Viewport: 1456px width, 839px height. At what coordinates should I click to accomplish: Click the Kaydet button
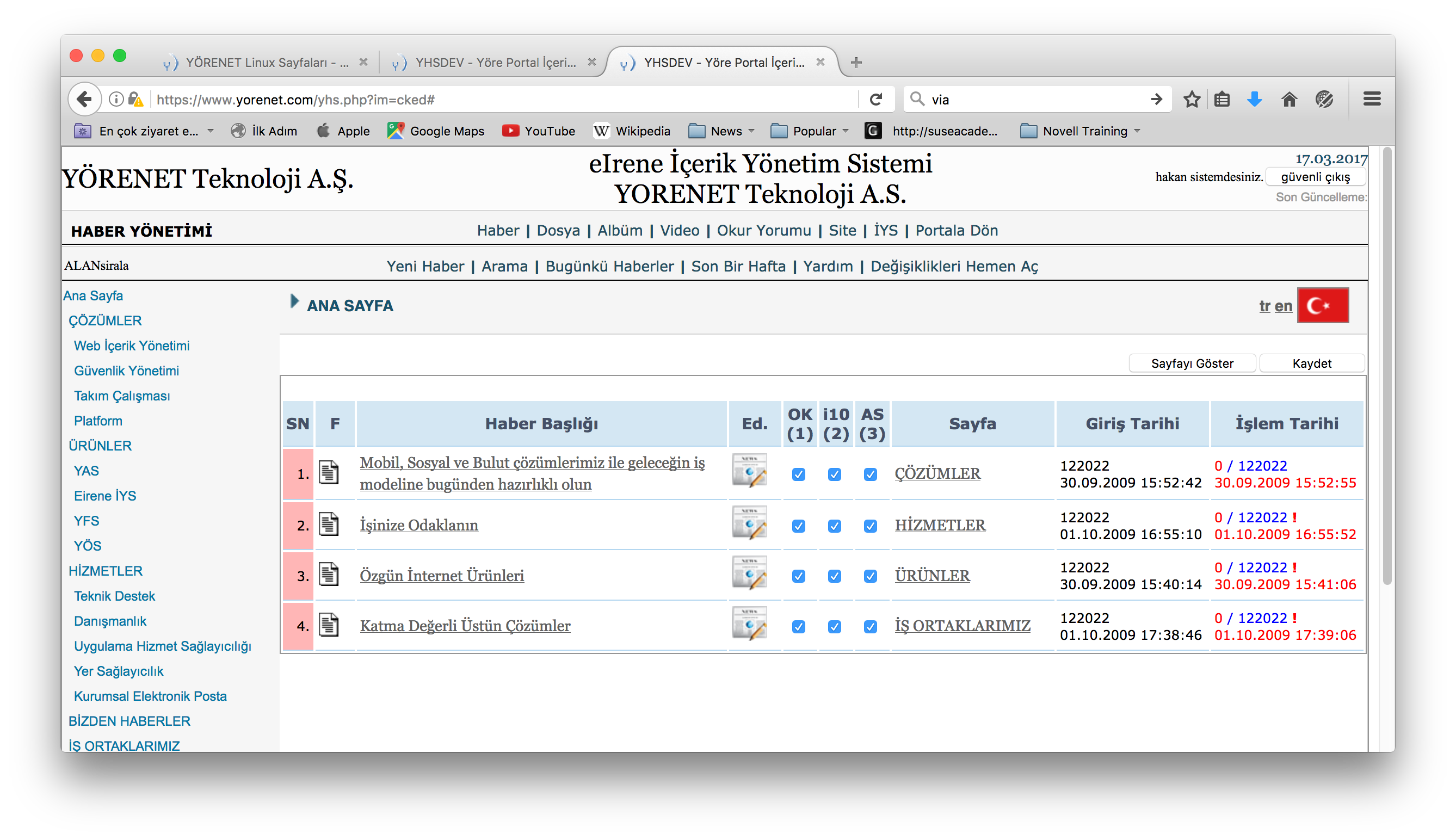1311,363
